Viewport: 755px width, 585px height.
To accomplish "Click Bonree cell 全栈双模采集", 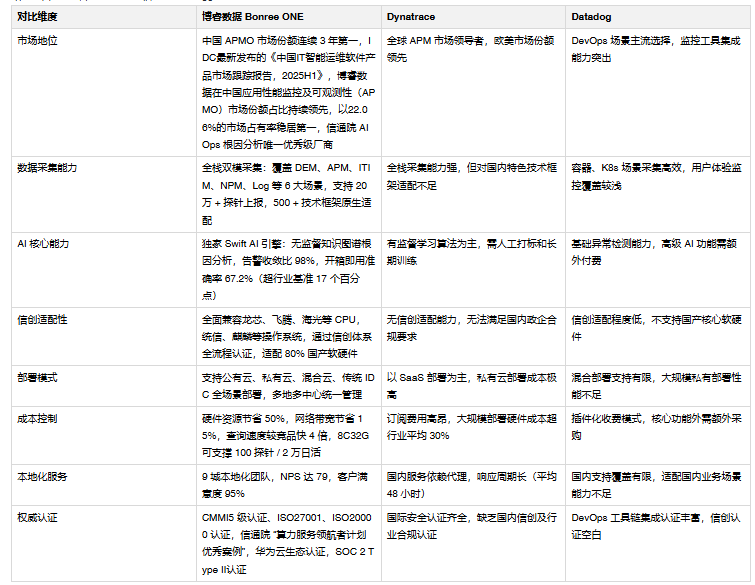I will tap(287, 194).
